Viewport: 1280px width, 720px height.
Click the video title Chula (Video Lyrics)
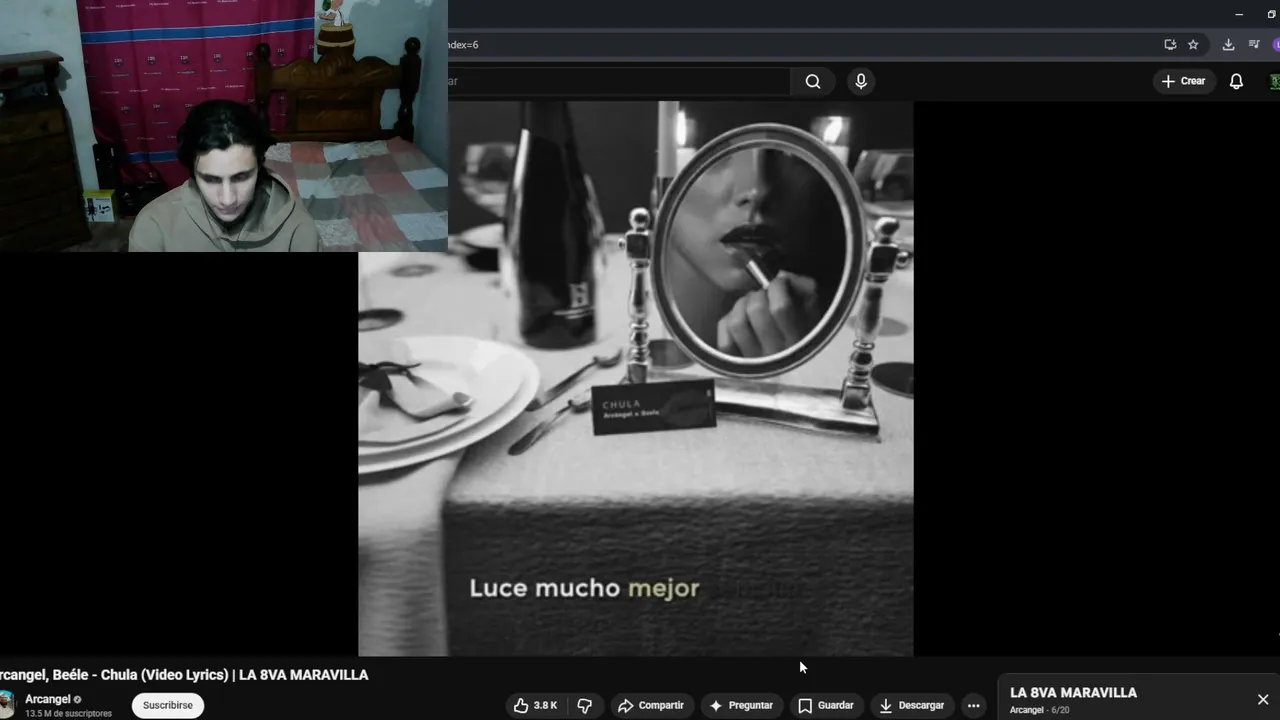(184, 675)
